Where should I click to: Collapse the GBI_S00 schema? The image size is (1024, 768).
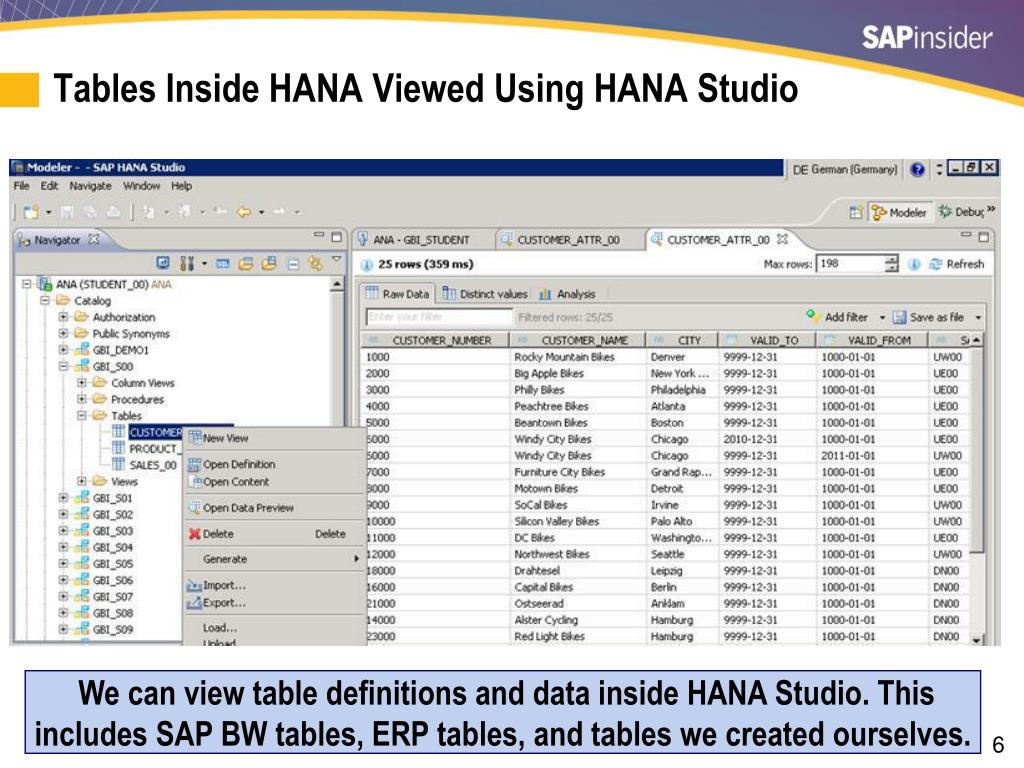click(63, 366)
